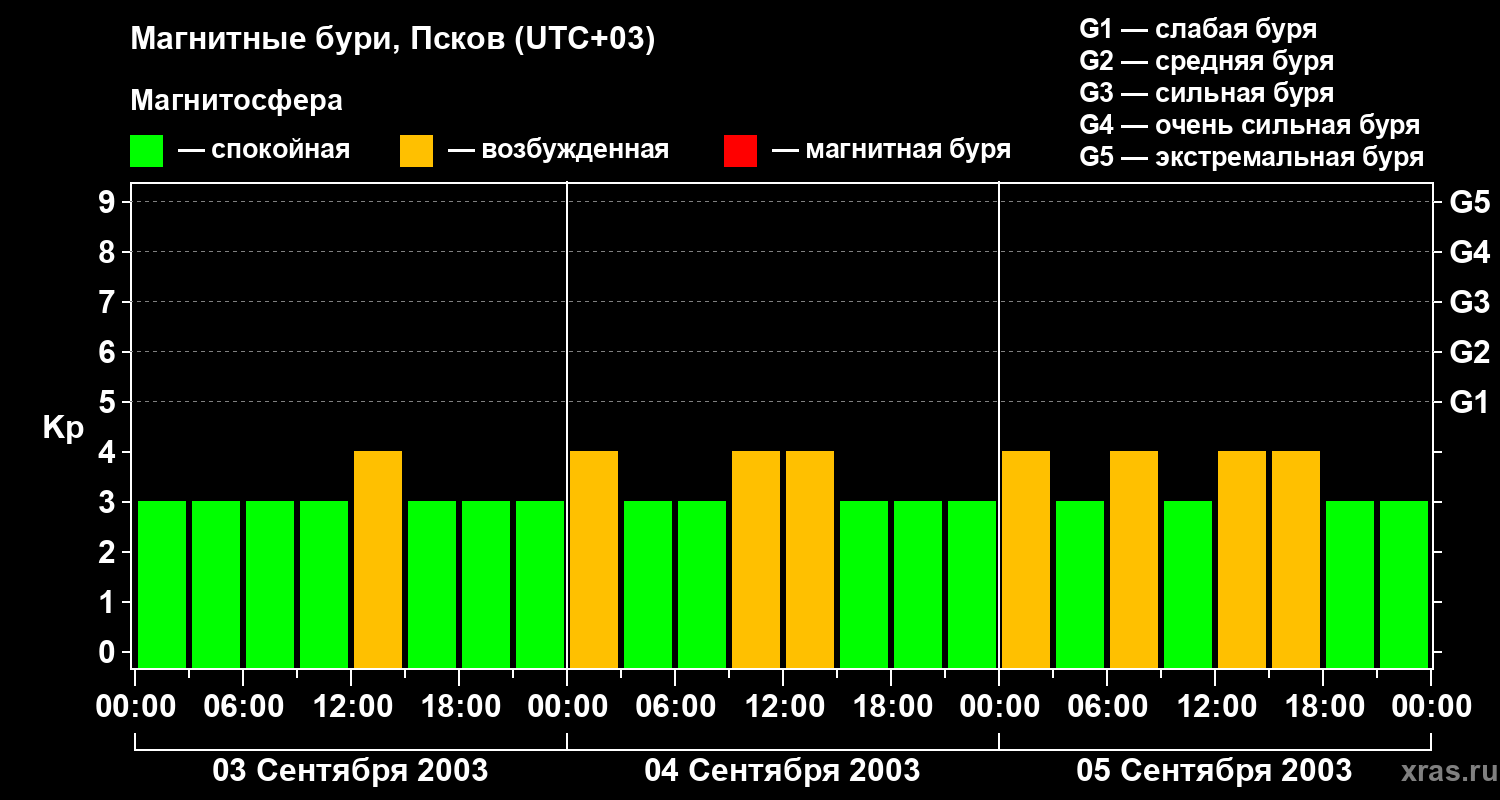Click the '— магнитная буря' legend label
This screenshot has width=1500, height=800.
[892, 150]
